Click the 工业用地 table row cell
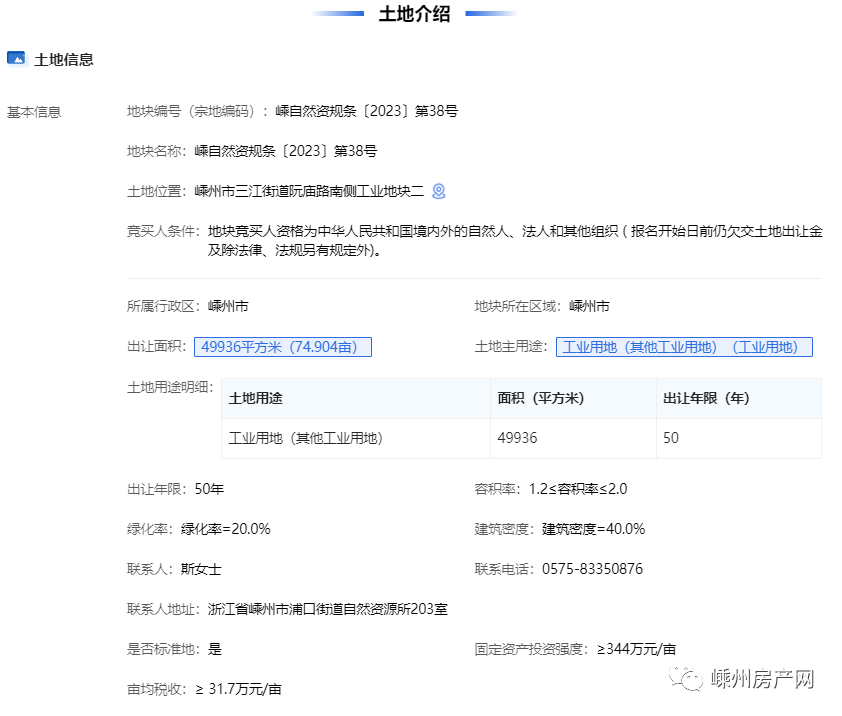The width and height of the screenshot is (842, 716). 306,438
